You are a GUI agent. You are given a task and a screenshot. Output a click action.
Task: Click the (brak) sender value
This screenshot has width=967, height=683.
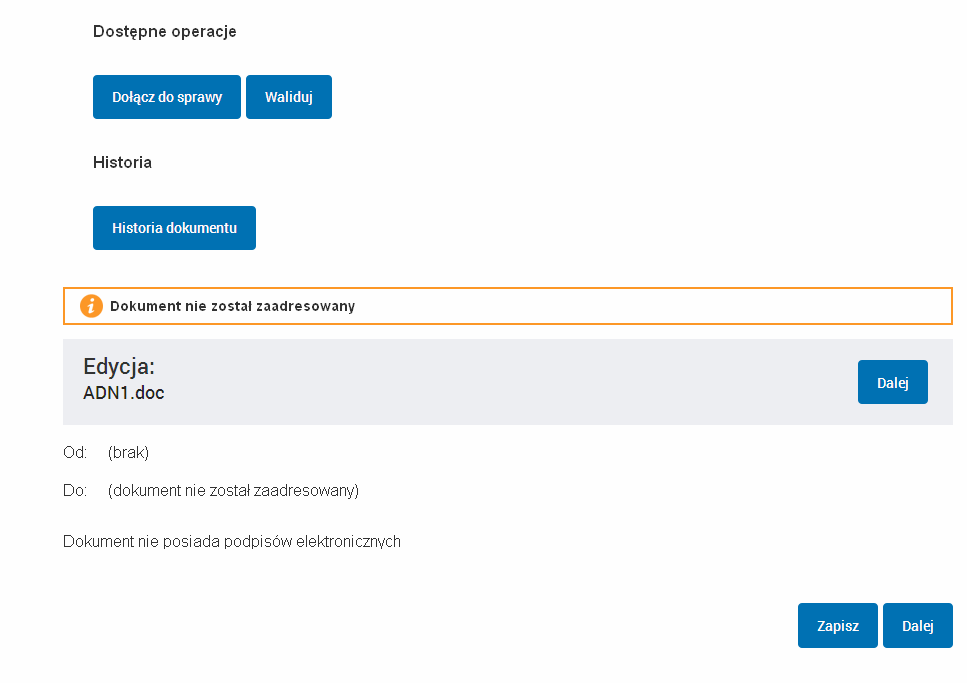(128, 452)
